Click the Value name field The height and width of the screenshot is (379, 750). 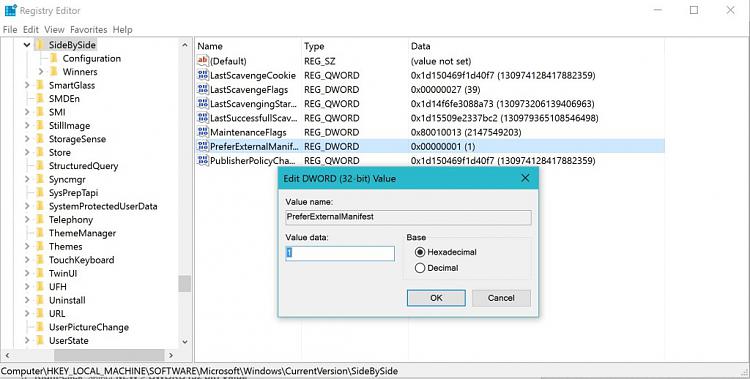click(x=408, y=217)
